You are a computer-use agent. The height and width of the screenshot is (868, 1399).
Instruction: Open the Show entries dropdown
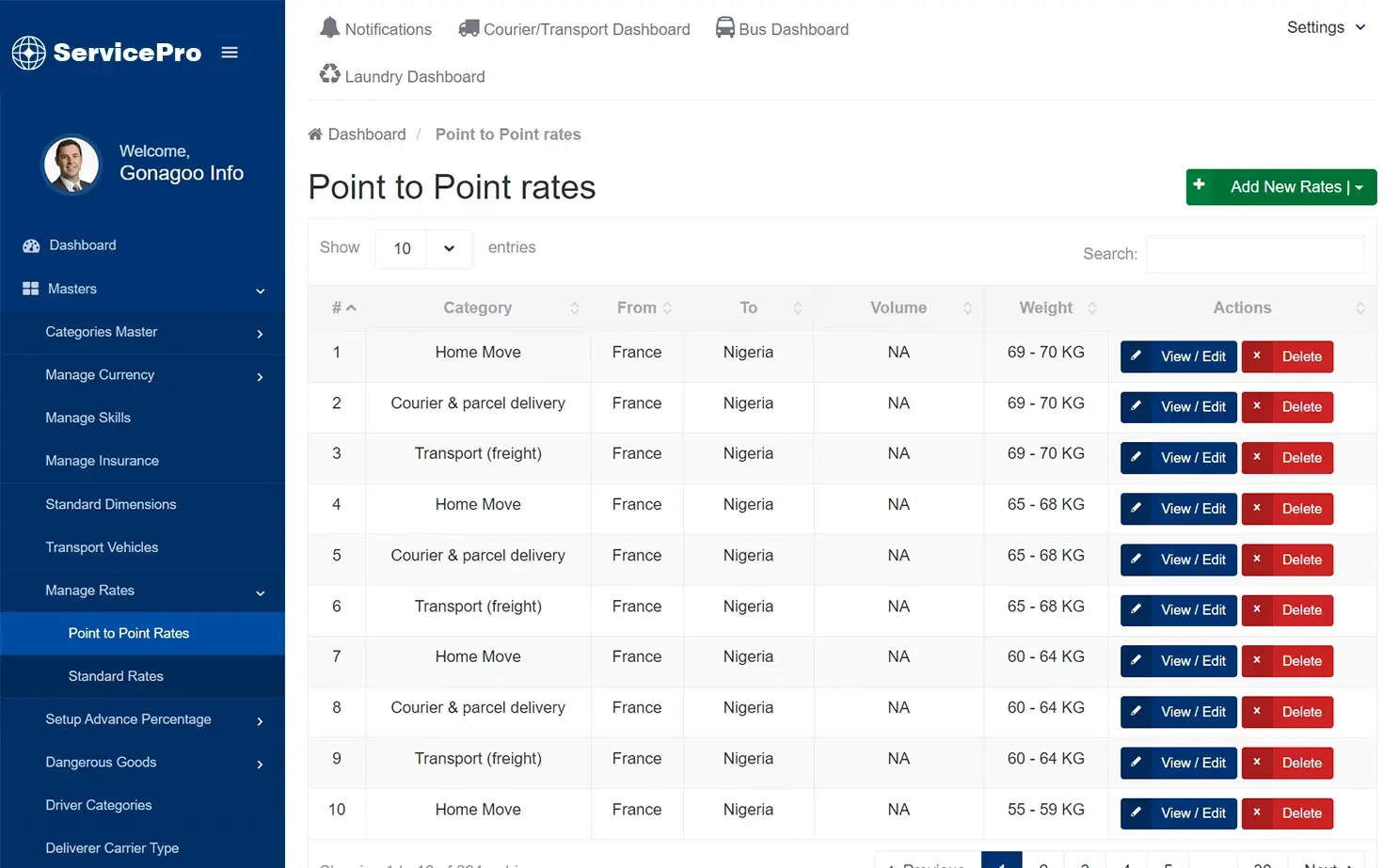click(423, 248)
